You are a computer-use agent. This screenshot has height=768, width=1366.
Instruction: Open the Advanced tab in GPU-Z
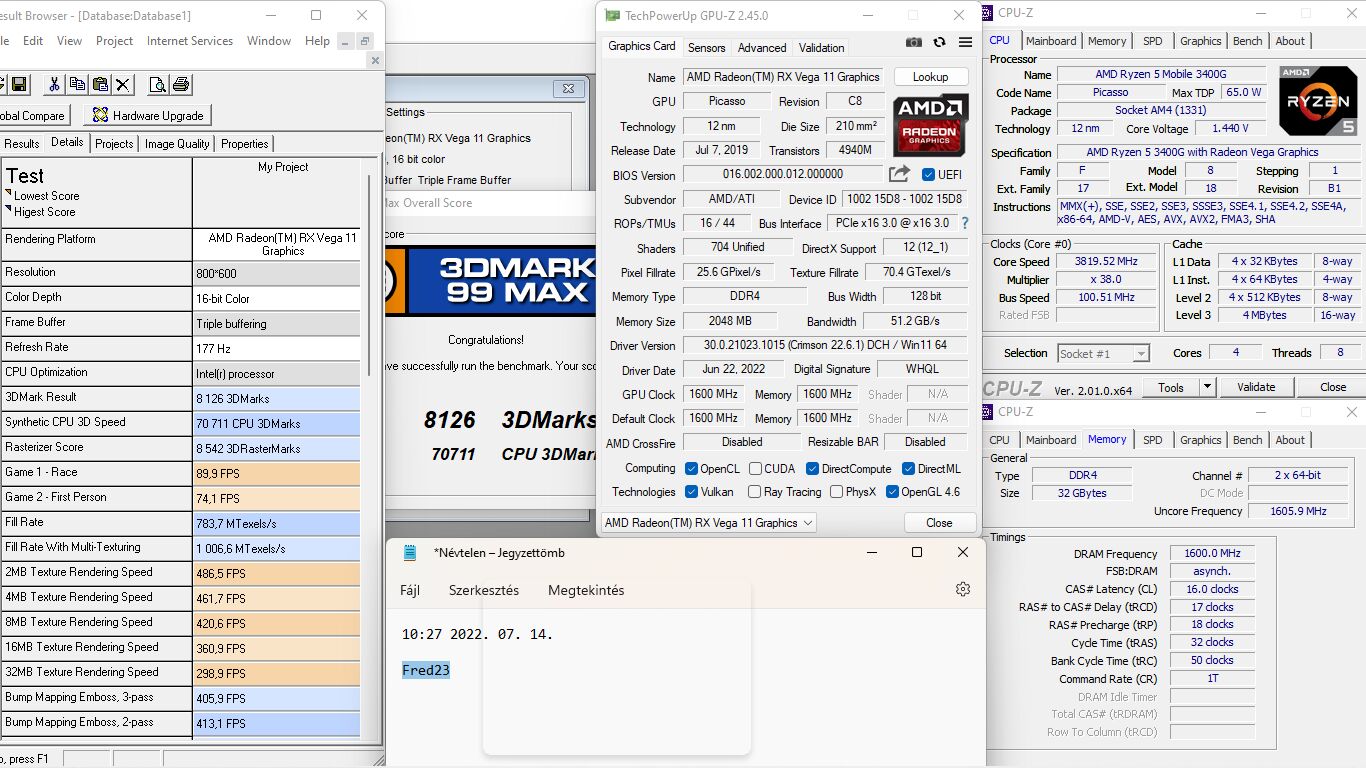(762, 47)
